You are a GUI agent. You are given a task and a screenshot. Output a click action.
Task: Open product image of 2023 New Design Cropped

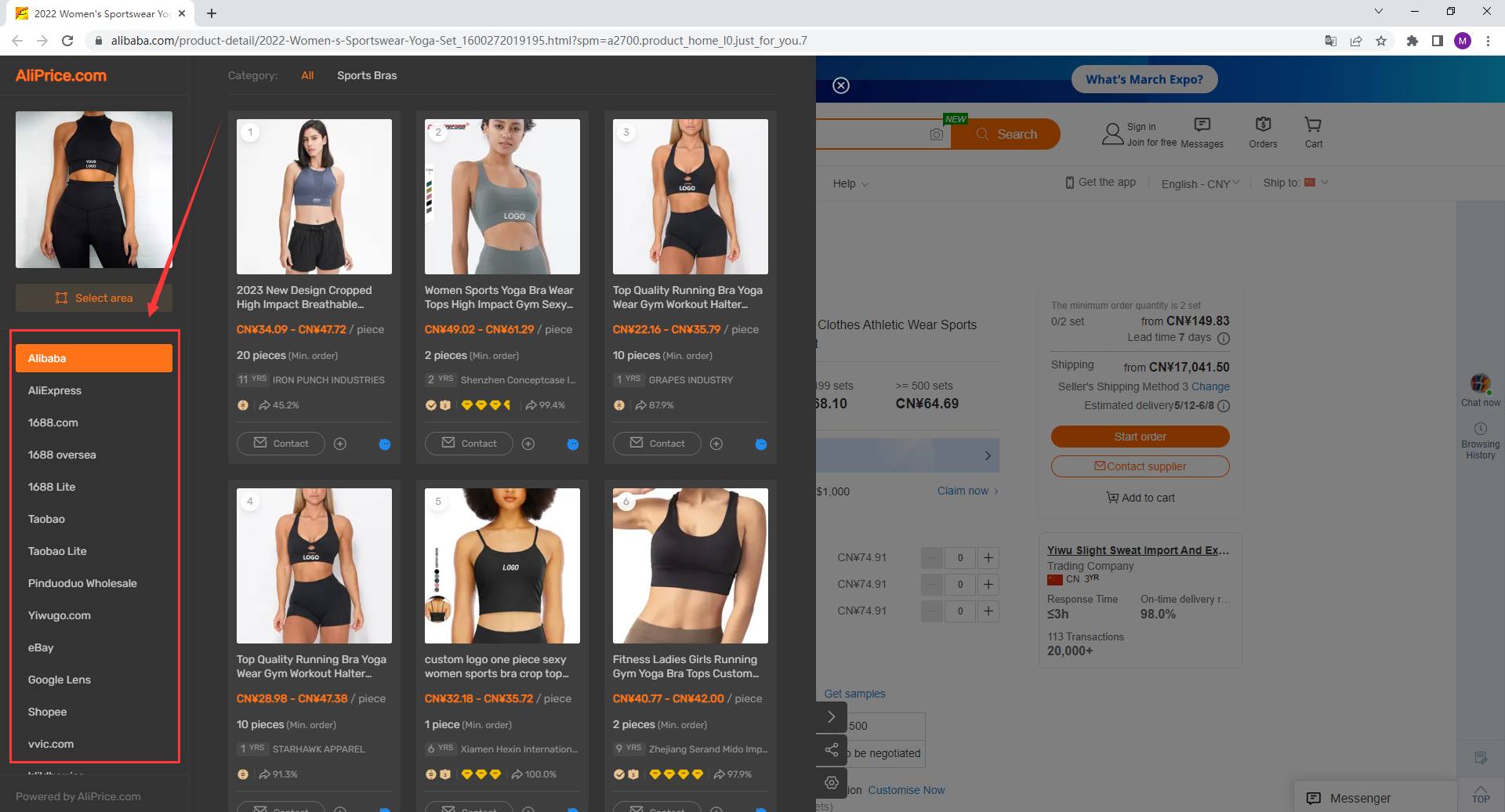(x=314, y=197)
